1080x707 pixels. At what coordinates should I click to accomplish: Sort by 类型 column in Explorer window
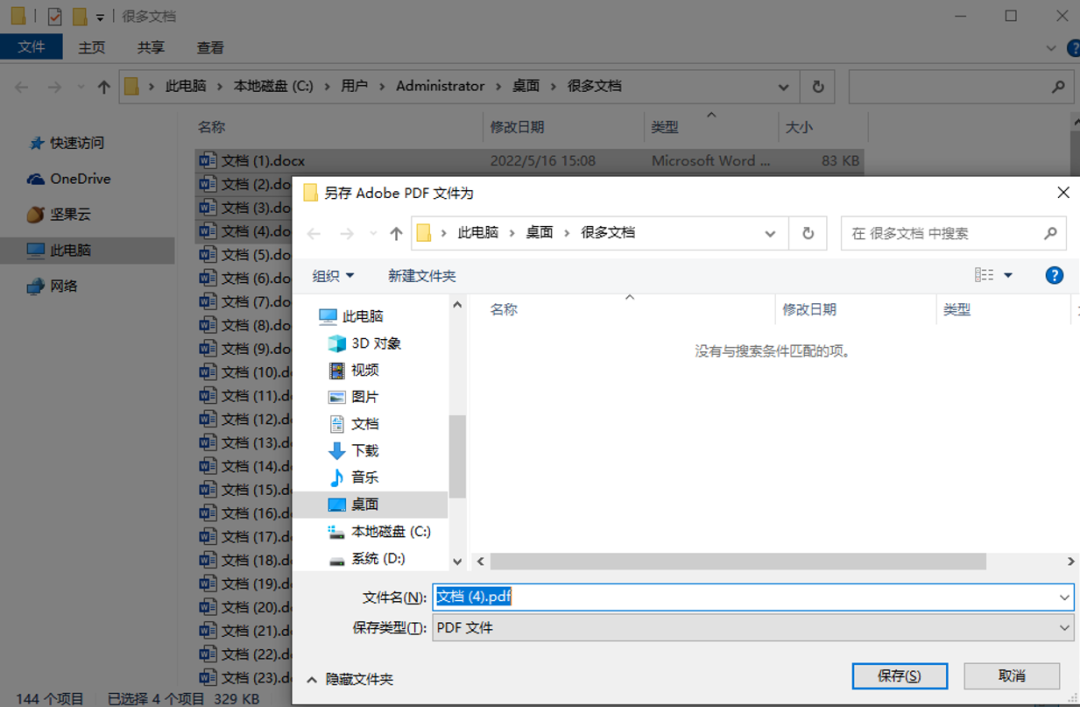[665, 127]
